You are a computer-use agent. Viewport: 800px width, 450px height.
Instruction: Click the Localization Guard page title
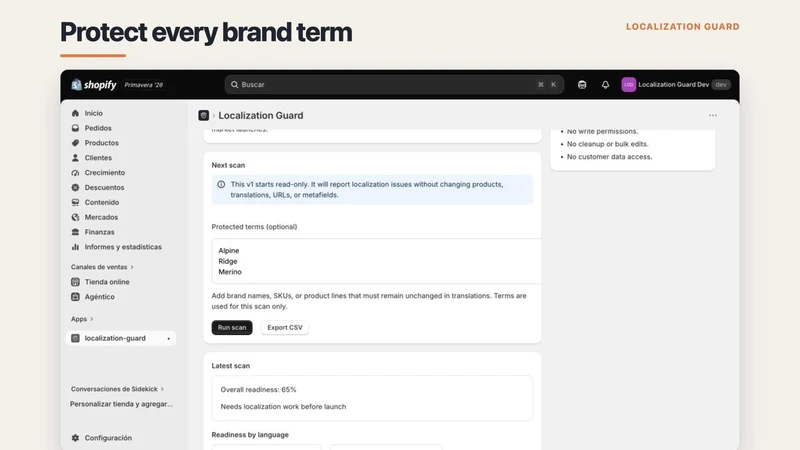[x=261, y=115]
